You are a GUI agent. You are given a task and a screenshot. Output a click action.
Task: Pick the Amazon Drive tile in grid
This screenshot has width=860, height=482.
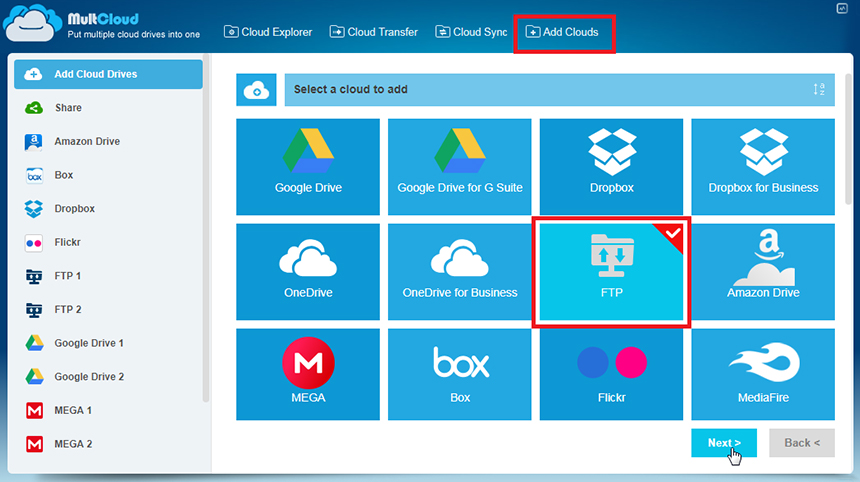[763, 271]
